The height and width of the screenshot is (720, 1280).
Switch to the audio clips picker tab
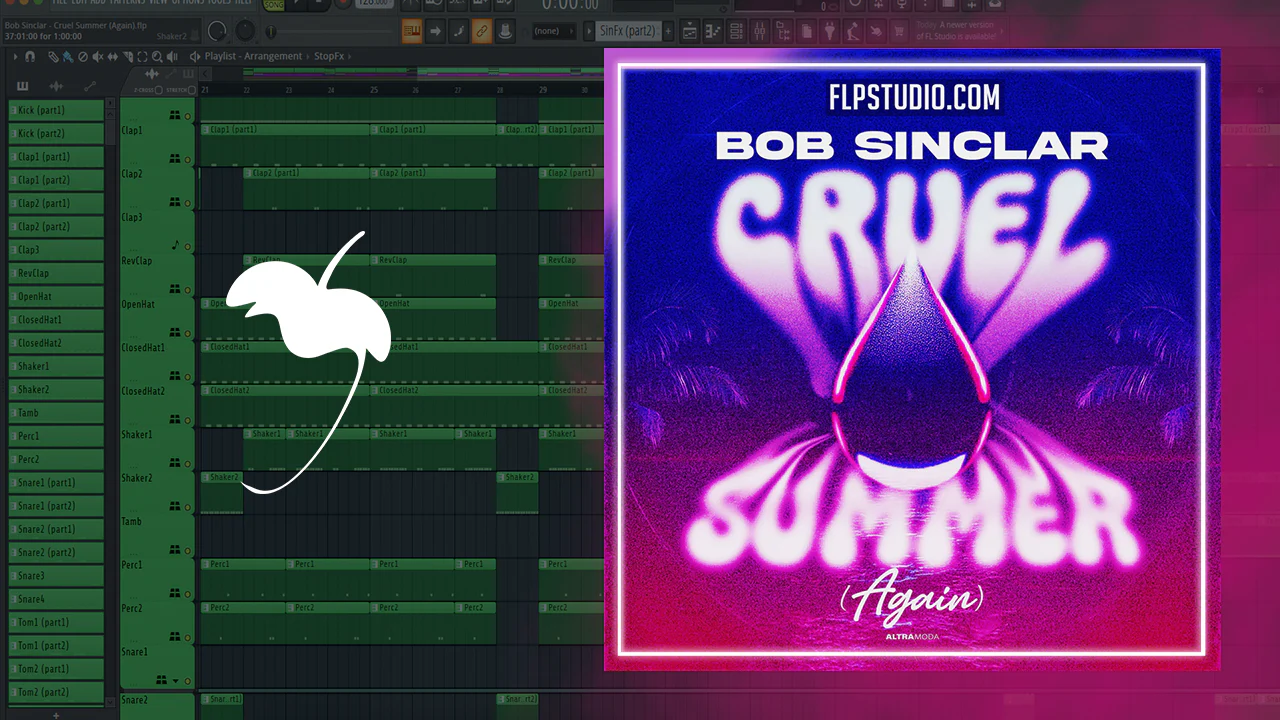pos(56,86)
